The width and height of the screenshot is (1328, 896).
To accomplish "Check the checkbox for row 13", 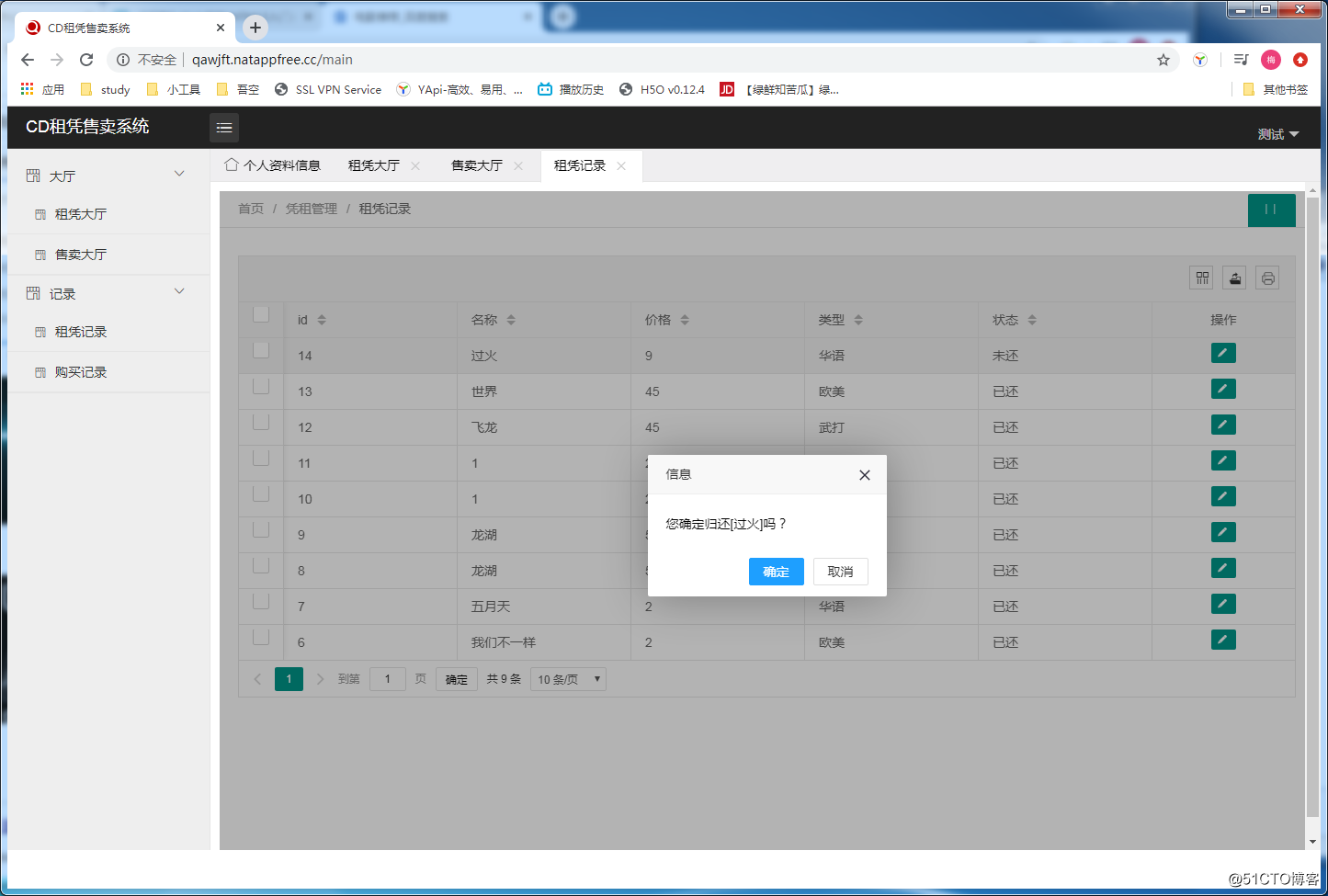I will (261, 386).
